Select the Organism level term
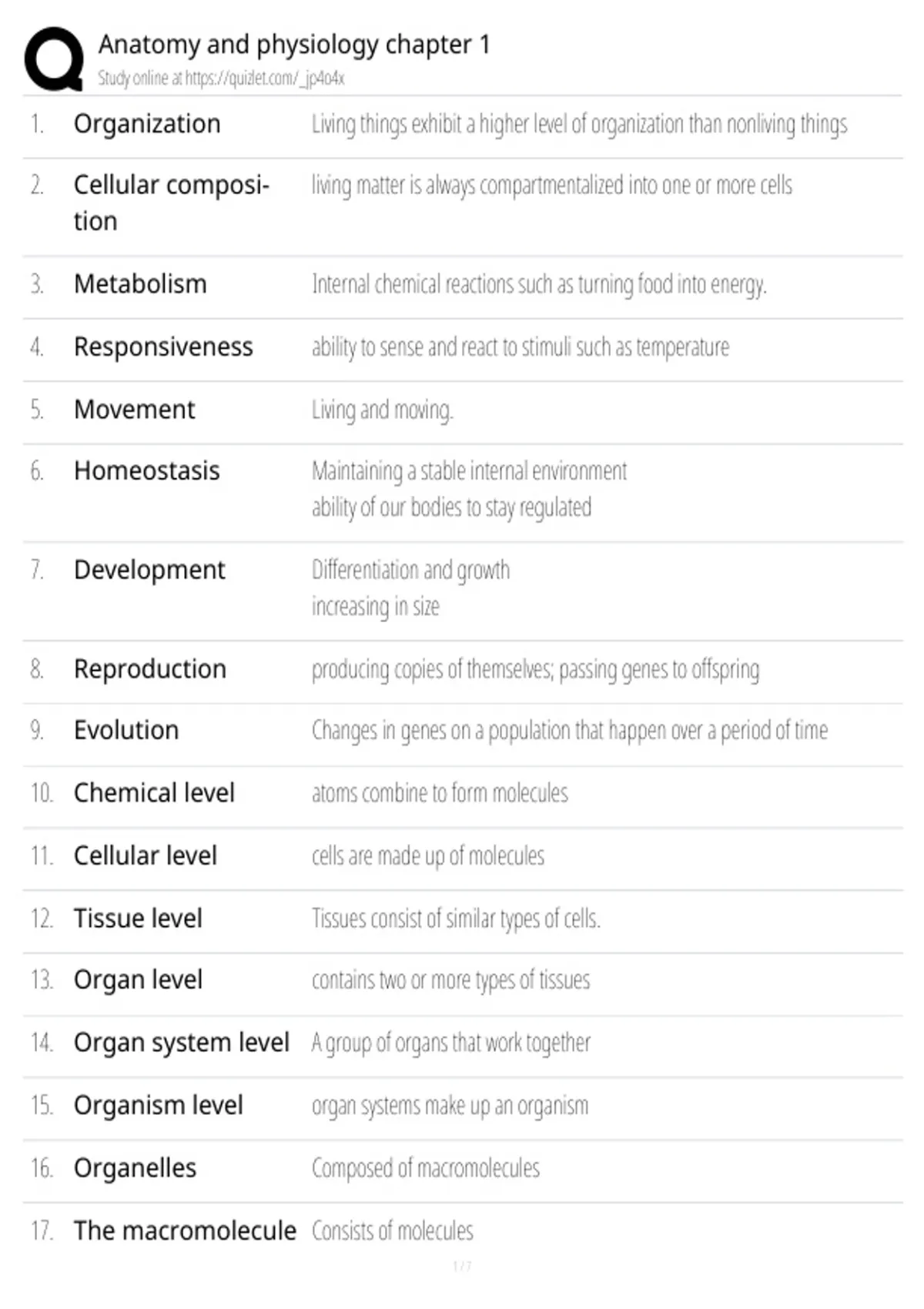This screenshot has width=924, height=1309. [159, 1106]
